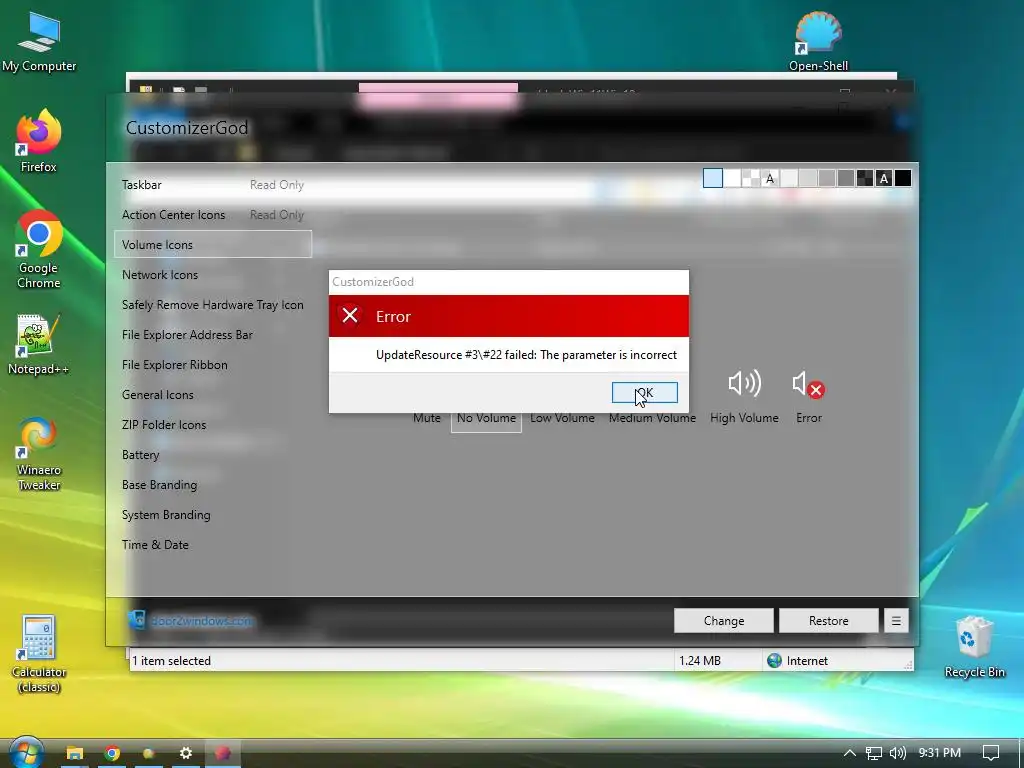Choose the solid black background swatch
The height and width of the screenshot is (768, 1024).
(903, 178)
